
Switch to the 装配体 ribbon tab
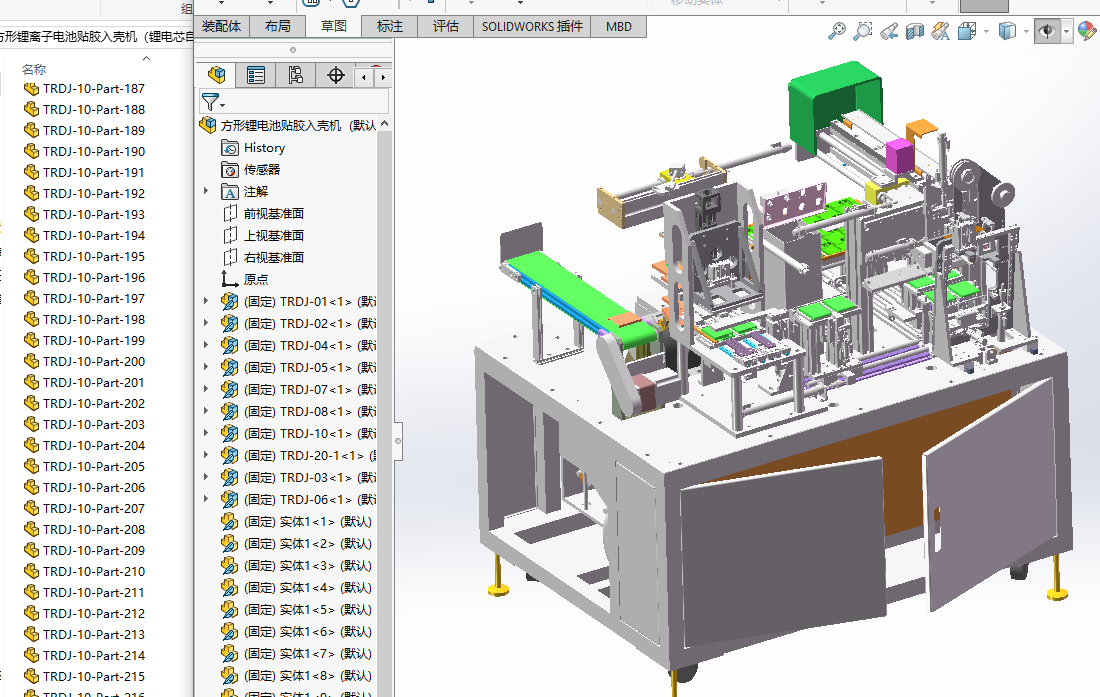coord(221,26)
